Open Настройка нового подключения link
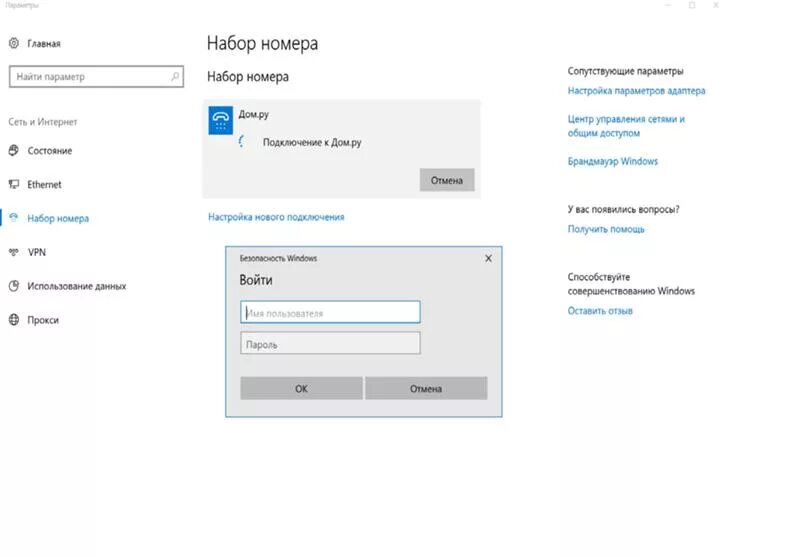The width and height of the screenshot is (800, 557). pos(276,217)
